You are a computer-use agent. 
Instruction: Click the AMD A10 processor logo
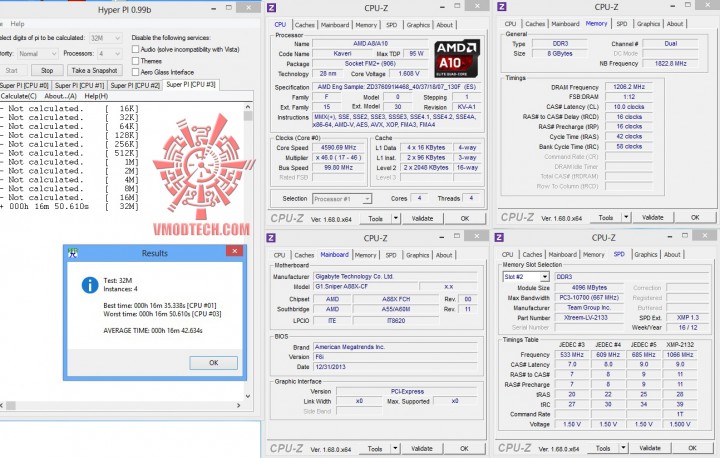coord(457,58)
